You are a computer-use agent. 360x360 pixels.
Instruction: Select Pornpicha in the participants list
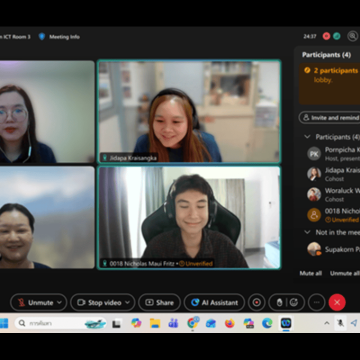pyautogui.click(x=332, y=154)
